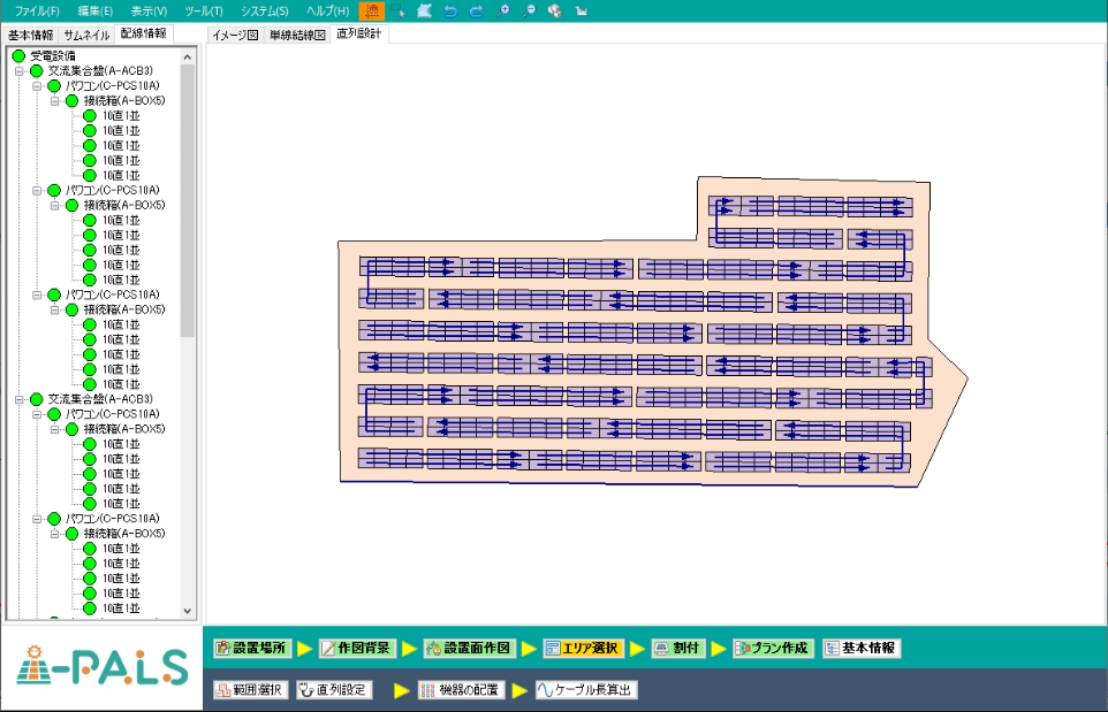Collapse the topmost パワコン(C-PCS10A) node

(x=37, y=86)
